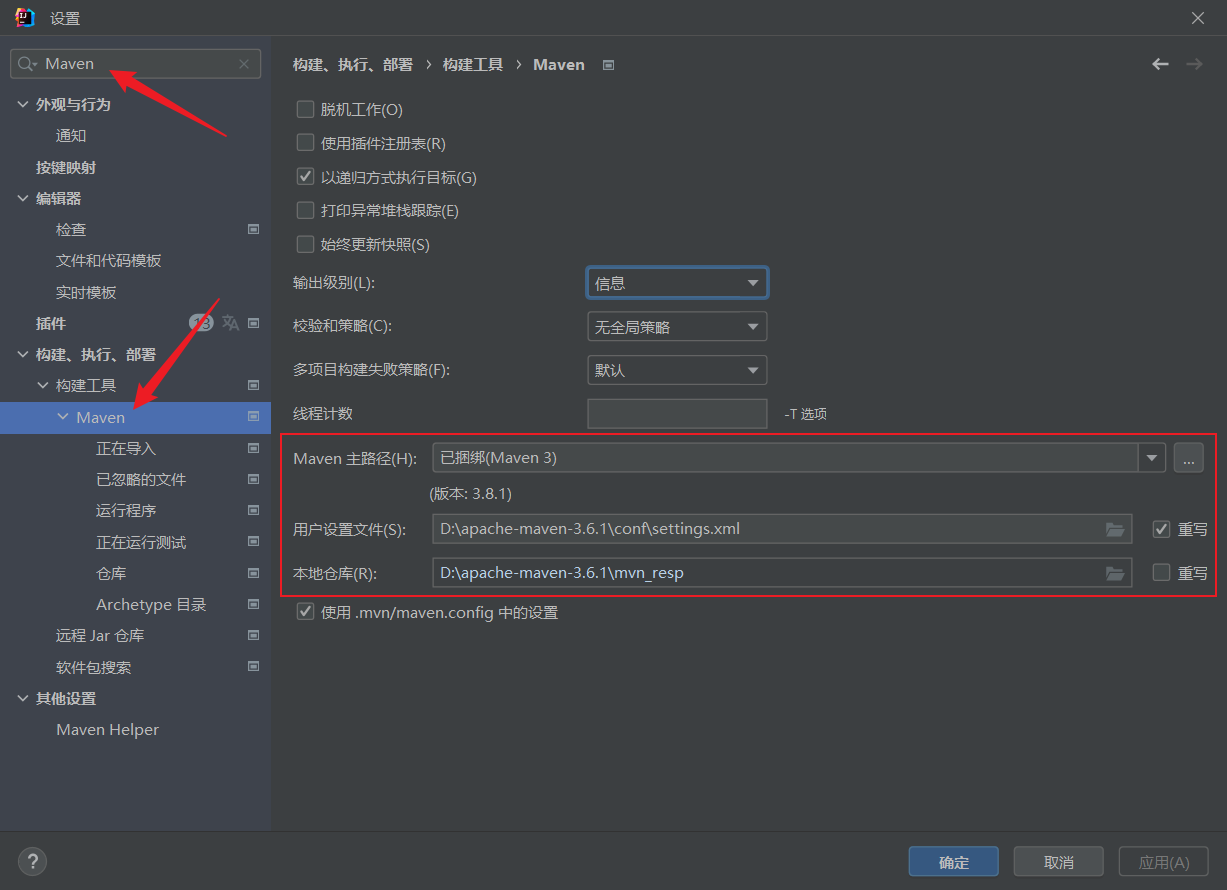
Task: Collapse the 构建工具 tree node
Action: 43,385
